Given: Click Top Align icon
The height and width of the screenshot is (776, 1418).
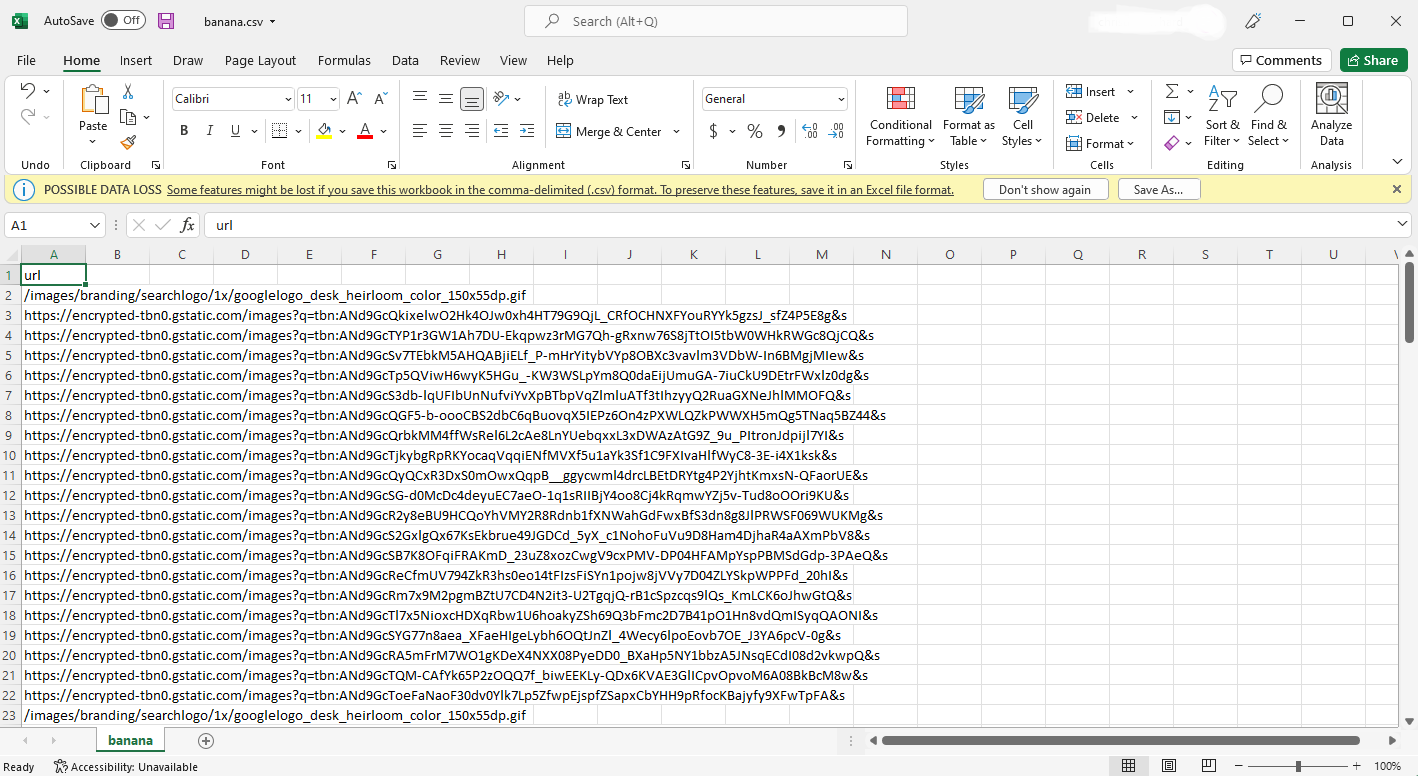Looking at the screenshot, I should [x=420, y=99].
